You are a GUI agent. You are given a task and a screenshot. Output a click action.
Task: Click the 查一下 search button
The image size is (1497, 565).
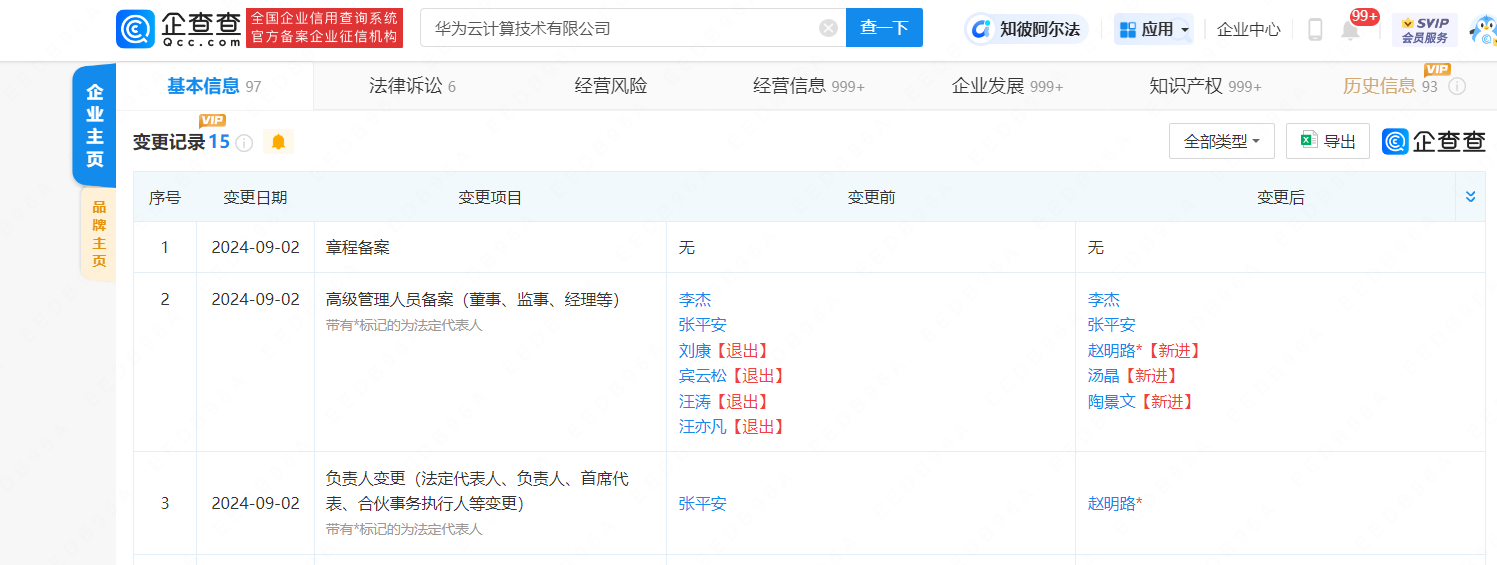pyautogui.click(x=884, y=28)
